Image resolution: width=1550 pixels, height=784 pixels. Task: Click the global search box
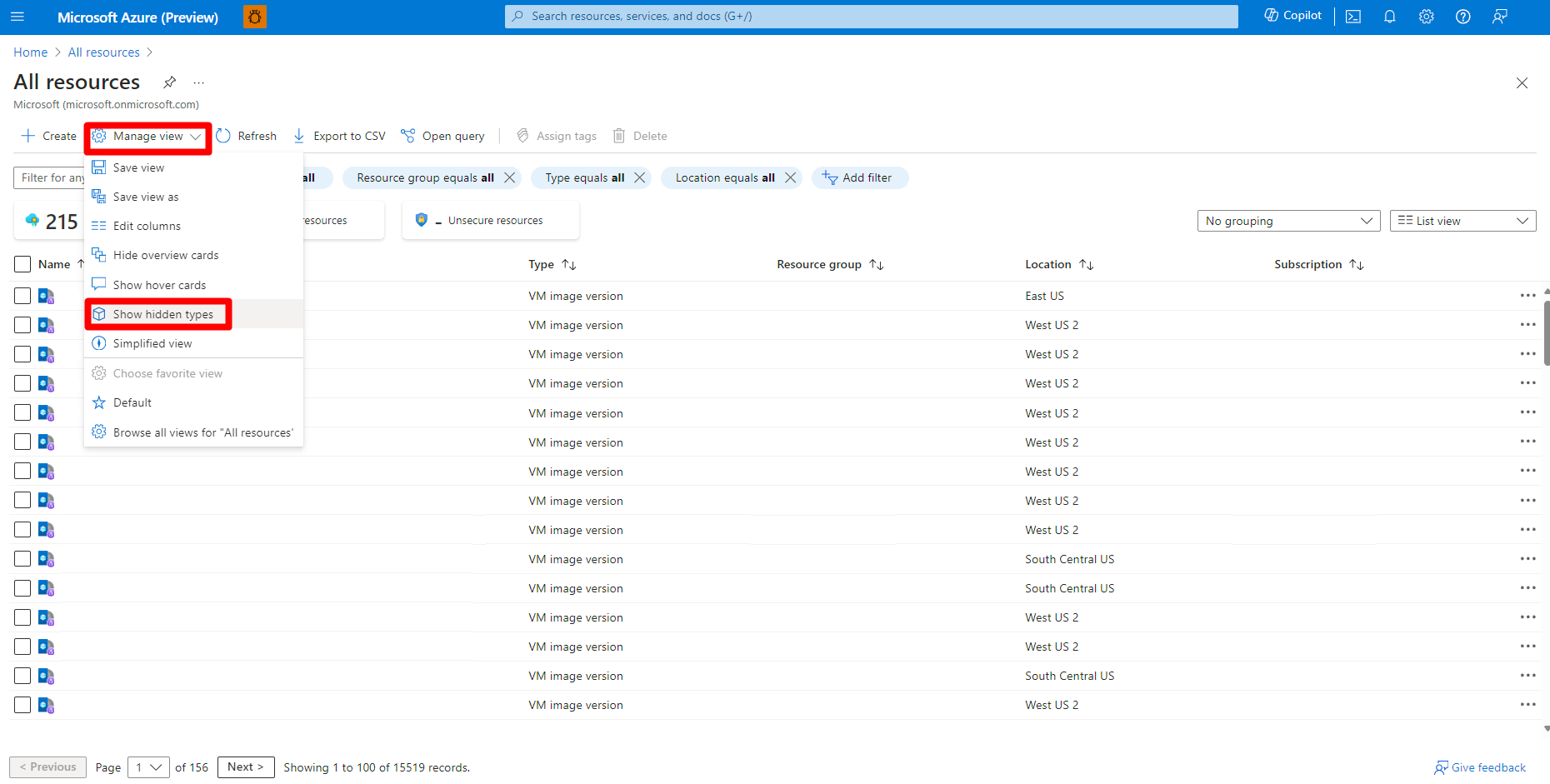(x=871, y=16)
